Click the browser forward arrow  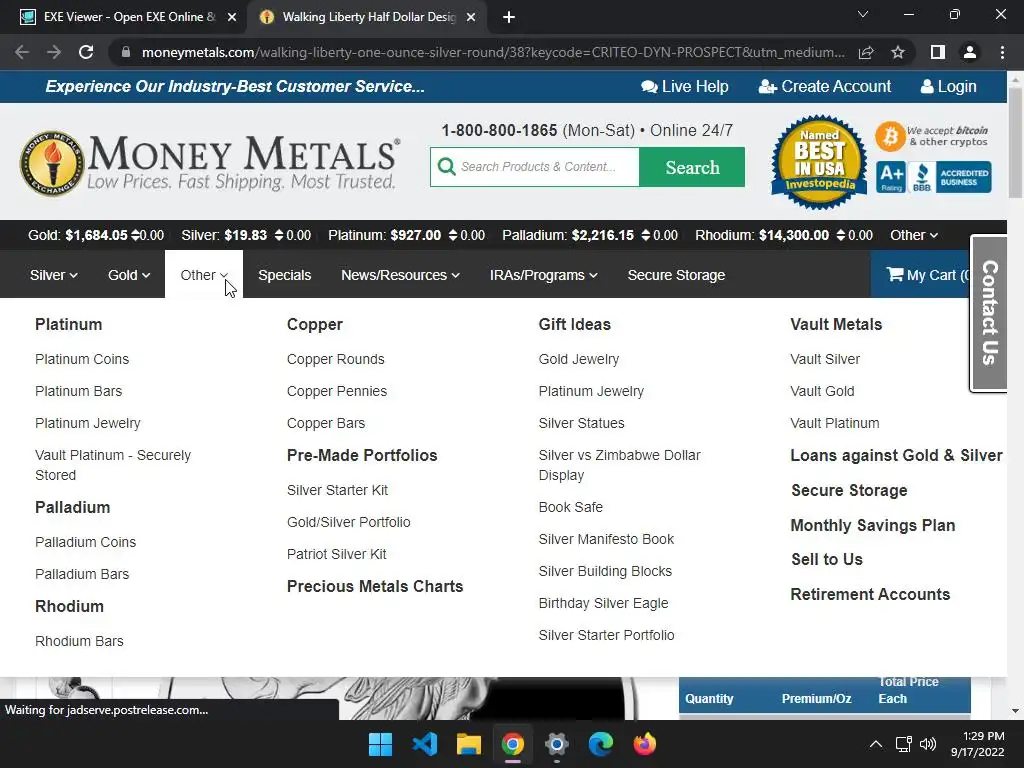tap(54, 52)
